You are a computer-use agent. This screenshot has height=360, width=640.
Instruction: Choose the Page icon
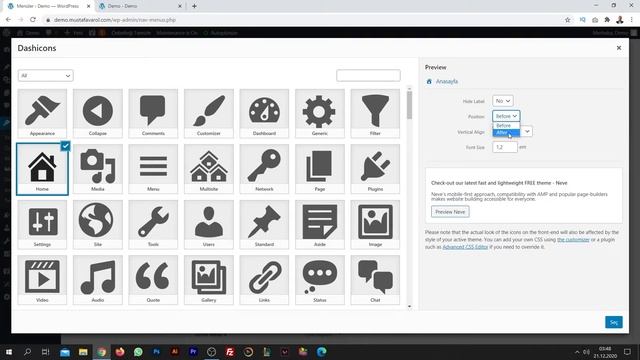point(320,169)
